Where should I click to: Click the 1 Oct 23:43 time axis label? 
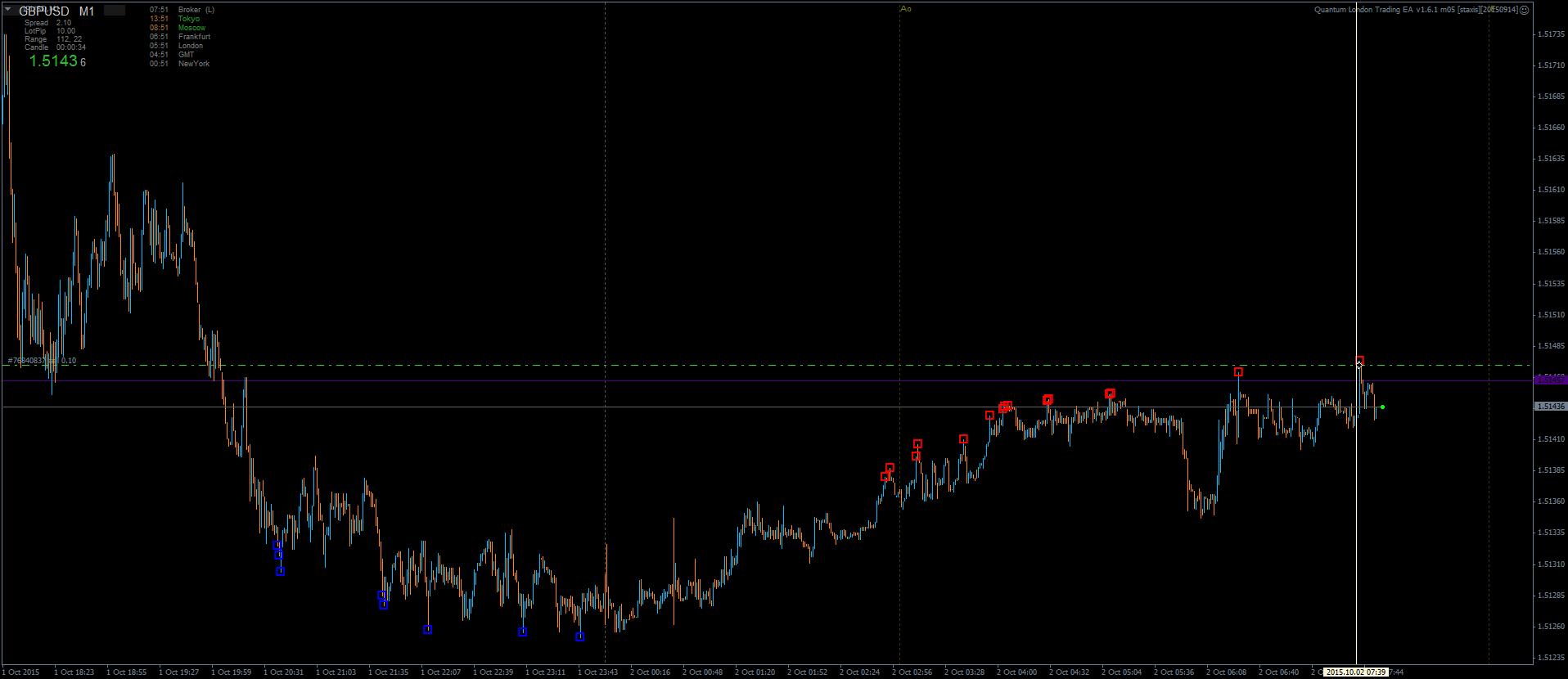click(597, 672)
